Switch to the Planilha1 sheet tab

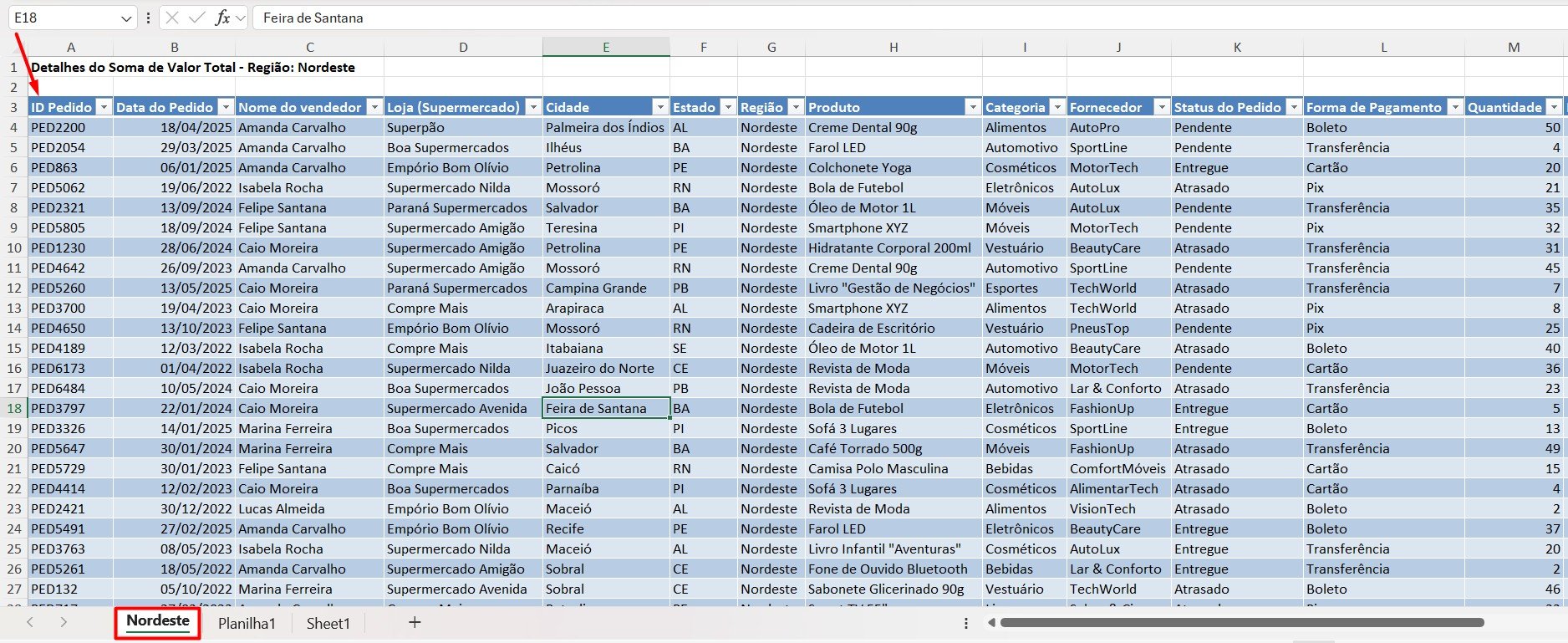click(x=247, y=623)
